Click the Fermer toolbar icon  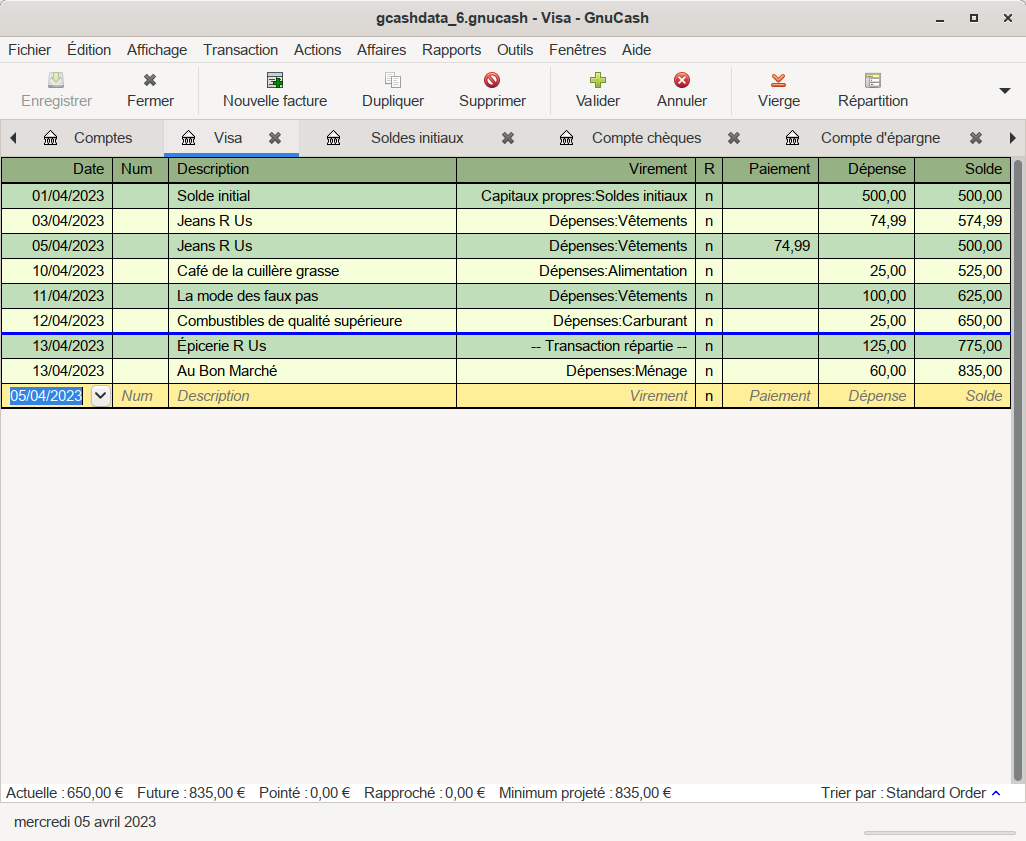[150, 80]
